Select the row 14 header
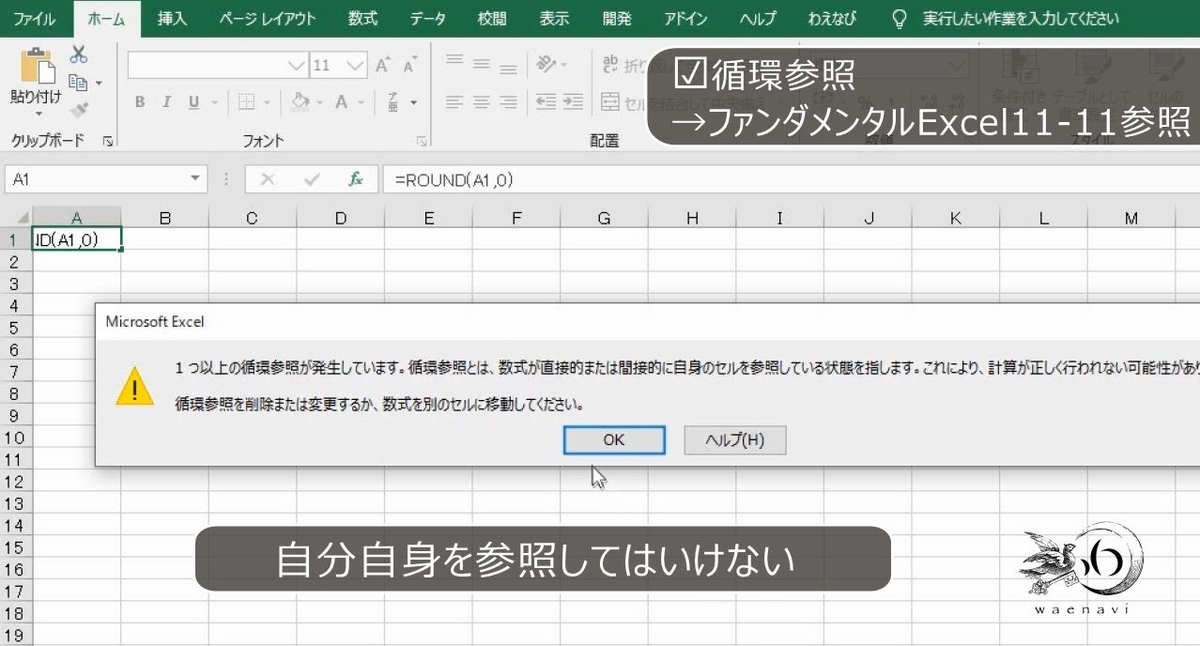Screen dimensions: 1200x646 tap(15, 525)
